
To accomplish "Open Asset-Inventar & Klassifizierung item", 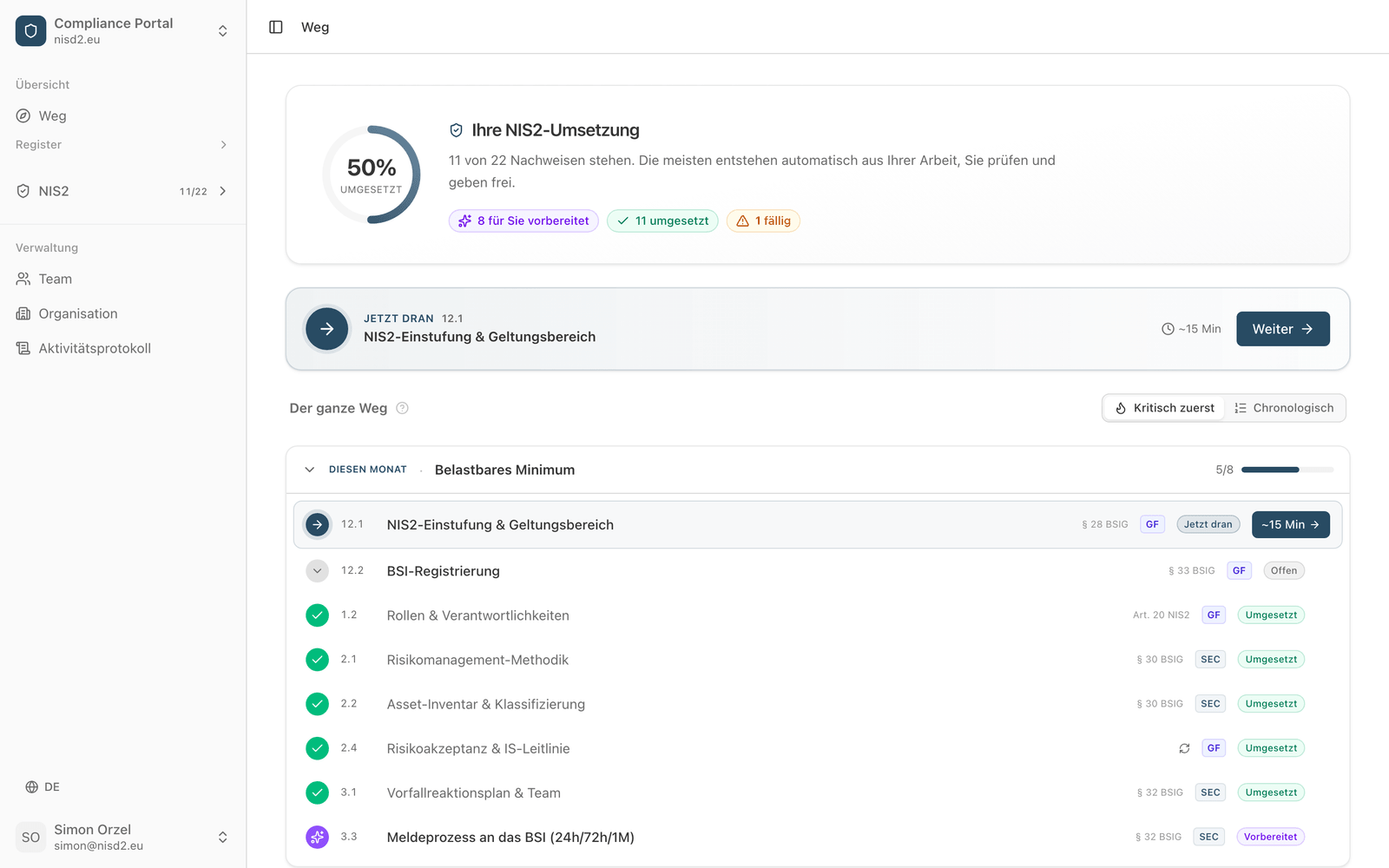I will 486,704.
